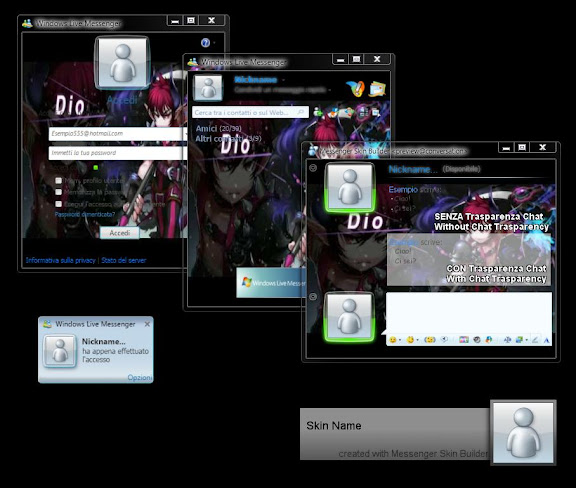The height and width of the screenshot is (488, 576).
Task: Open the font settings A icon
Action: tap(547, 340)
